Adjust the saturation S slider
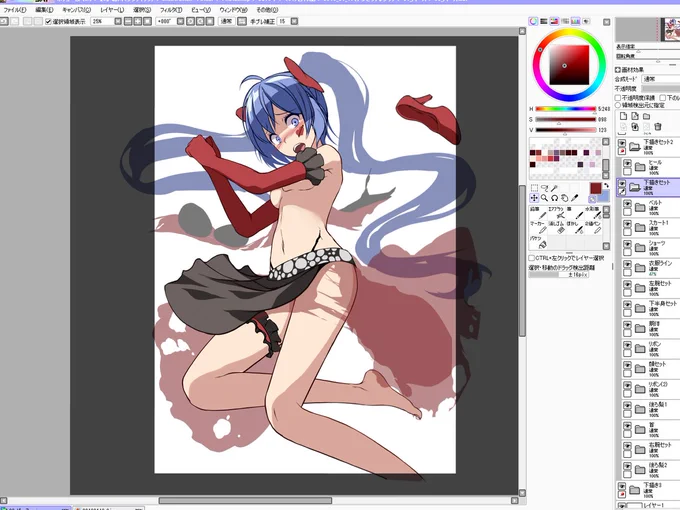Screen dimensions: 680x510 click(x=566, y=119)
